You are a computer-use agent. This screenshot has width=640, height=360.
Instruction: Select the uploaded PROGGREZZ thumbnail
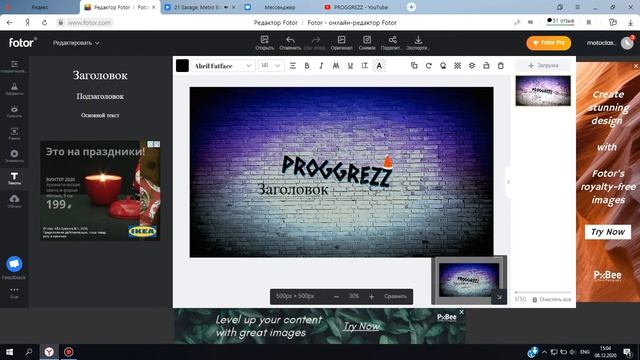[x=543, y=91]
